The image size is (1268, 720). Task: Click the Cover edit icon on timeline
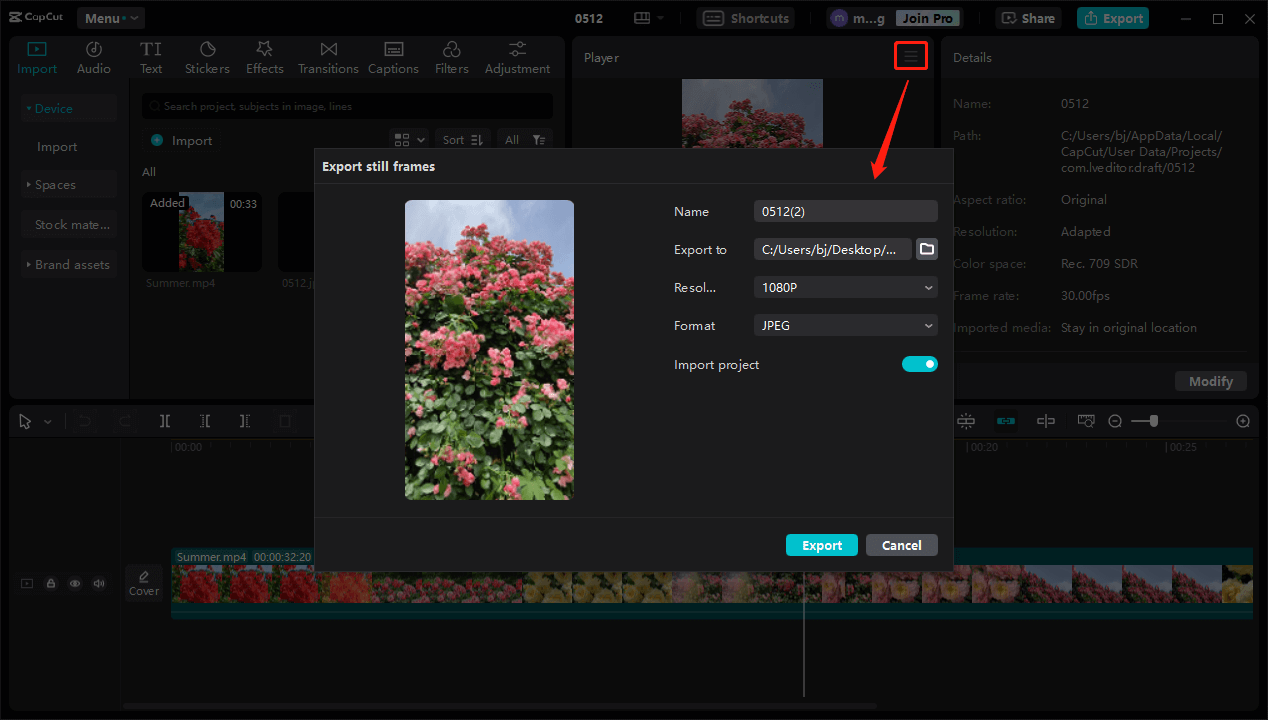tap(144, 583)
